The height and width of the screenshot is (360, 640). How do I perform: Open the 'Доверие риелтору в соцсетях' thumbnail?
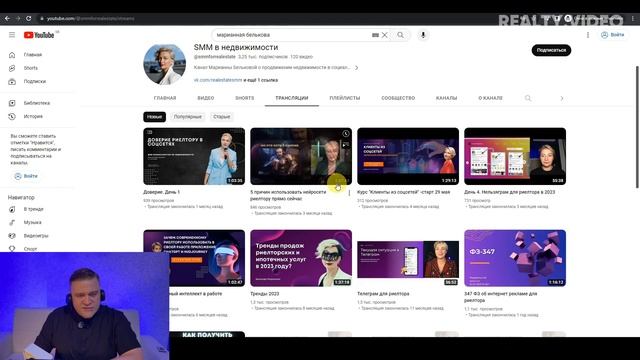[x=194, y=156]
